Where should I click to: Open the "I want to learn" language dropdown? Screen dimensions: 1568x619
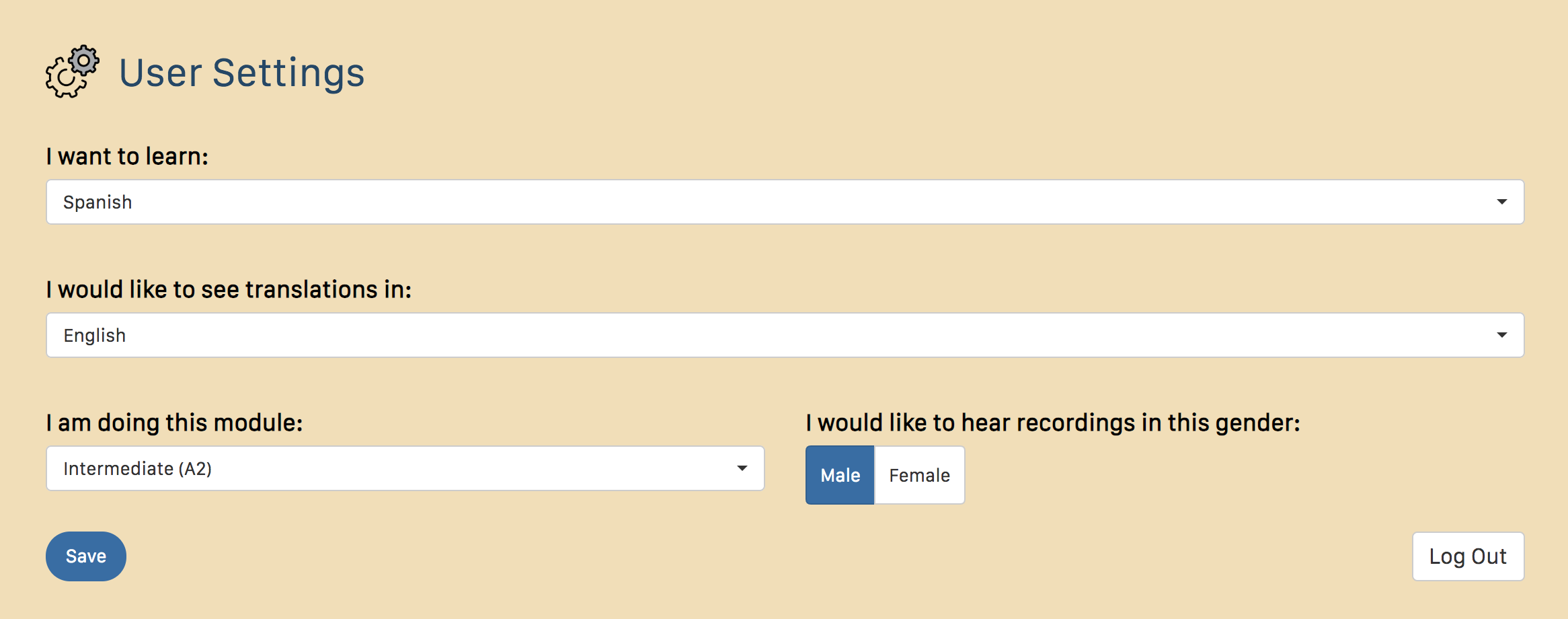click(784, 202)
